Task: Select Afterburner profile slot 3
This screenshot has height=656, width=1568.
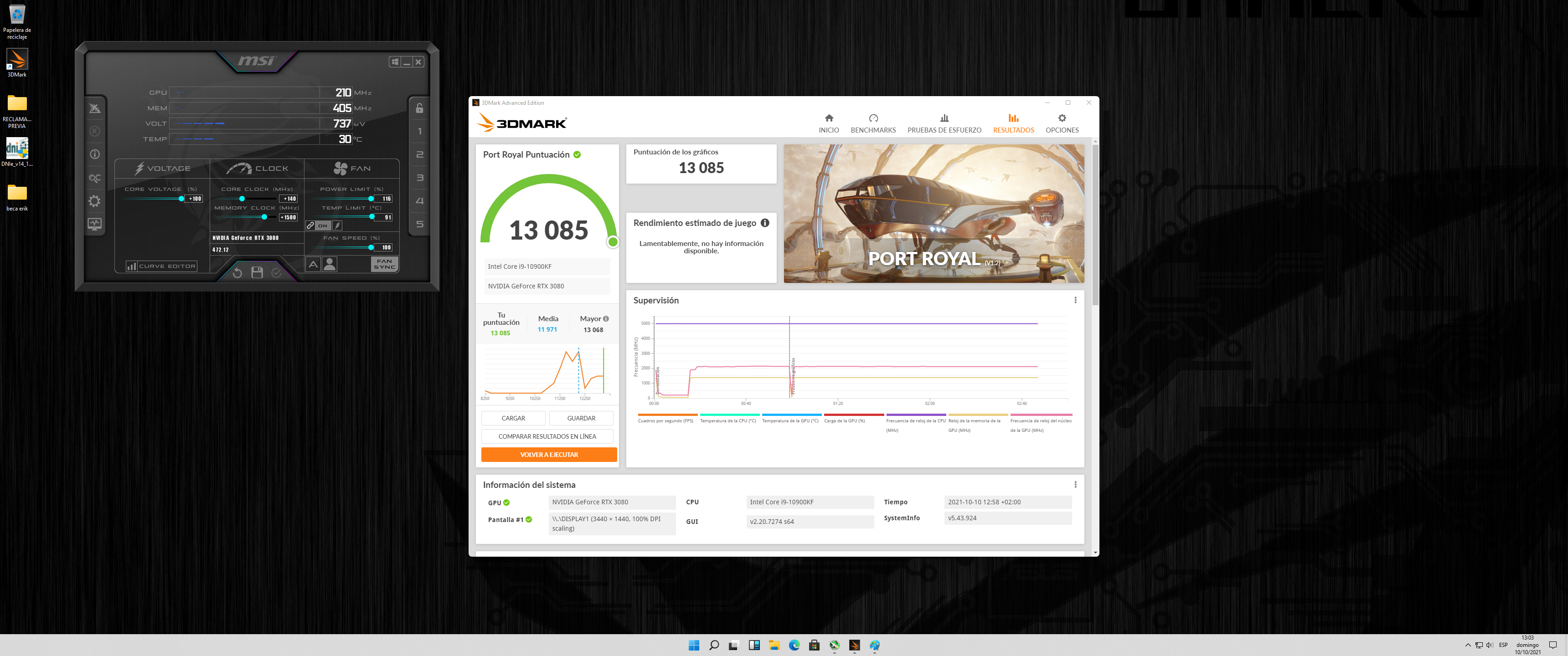Action: 419,178
